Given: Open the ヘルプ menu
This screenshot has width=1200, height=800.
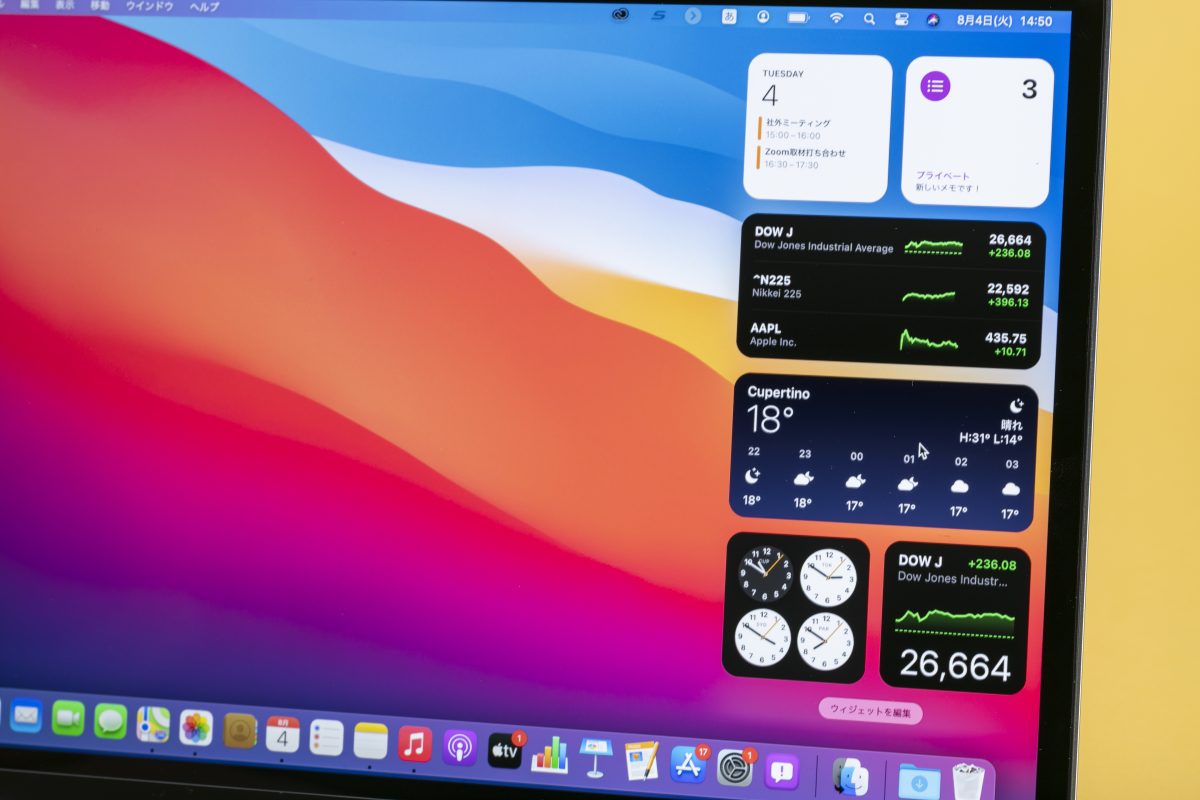Looking at the screenshot, I should tap(204, 7).
